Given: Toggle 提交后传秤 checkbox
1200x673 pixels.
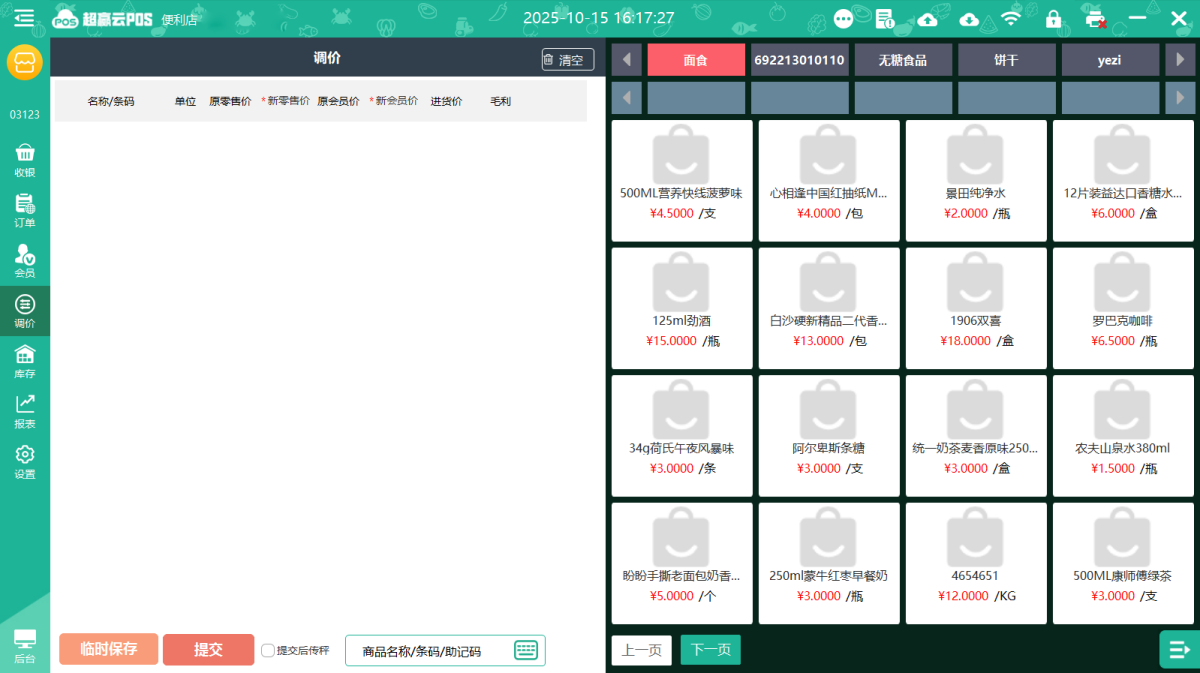Looking at the screenshot, I should pyautogui.click(x=268, y=651).
